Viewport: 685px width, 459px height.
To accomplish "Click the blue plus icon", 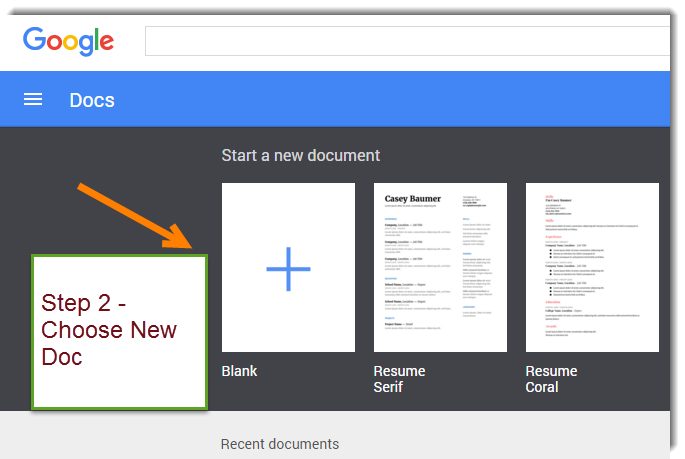I will tap(288, 268).
